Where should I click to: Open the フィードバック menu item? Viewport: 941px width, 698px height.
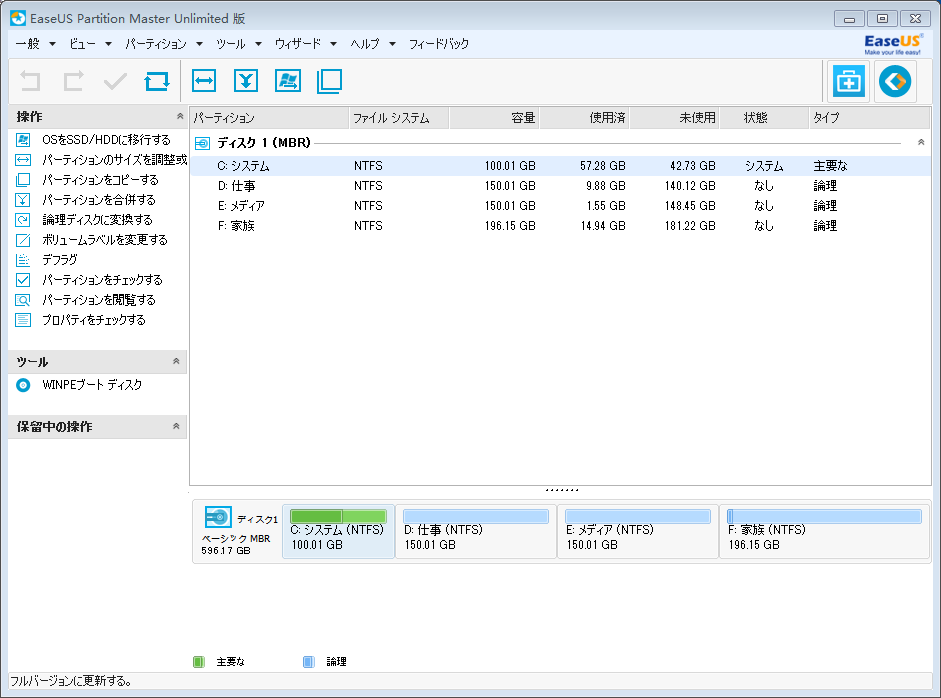tap(439, 44)
